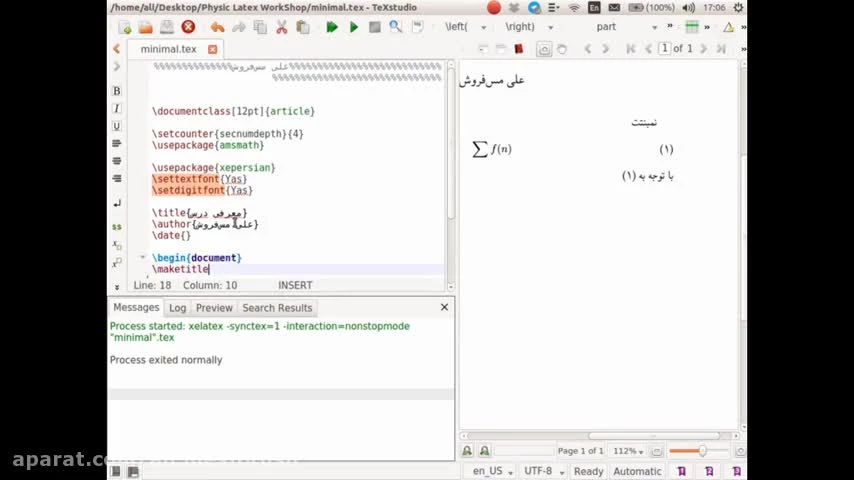Collapse the \begin{document} fold marker
This screenshot has width=854, height=480.
(x=143, y=258)
